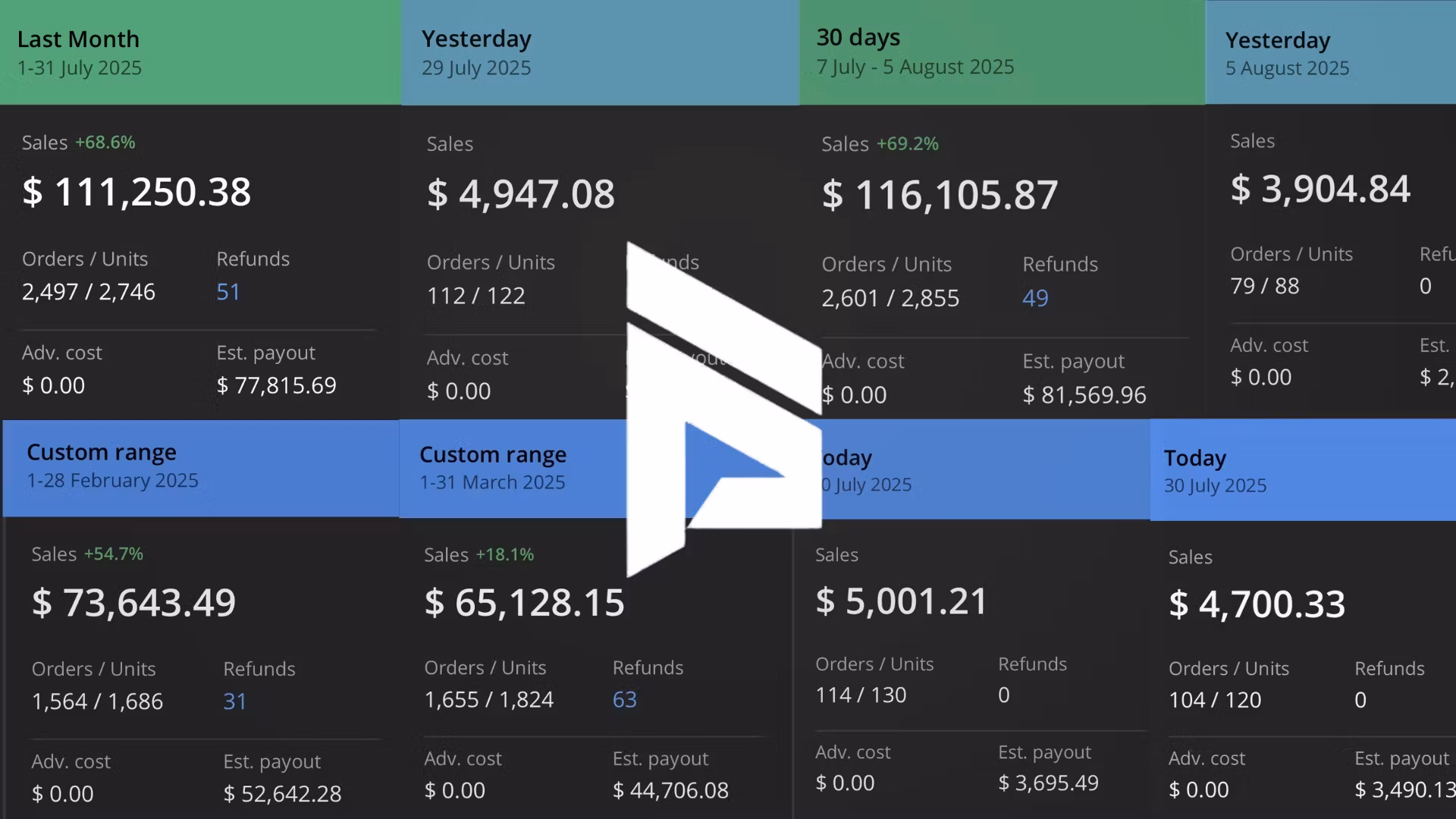Click the $ 4,700.33 Today sales figure

1257,604
